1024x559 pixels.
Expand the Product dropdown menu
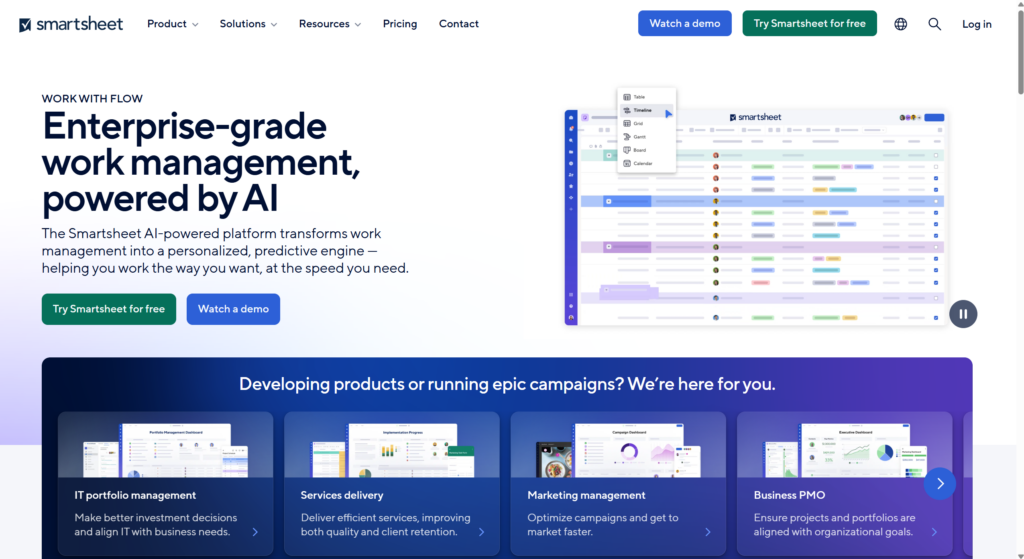172,24
